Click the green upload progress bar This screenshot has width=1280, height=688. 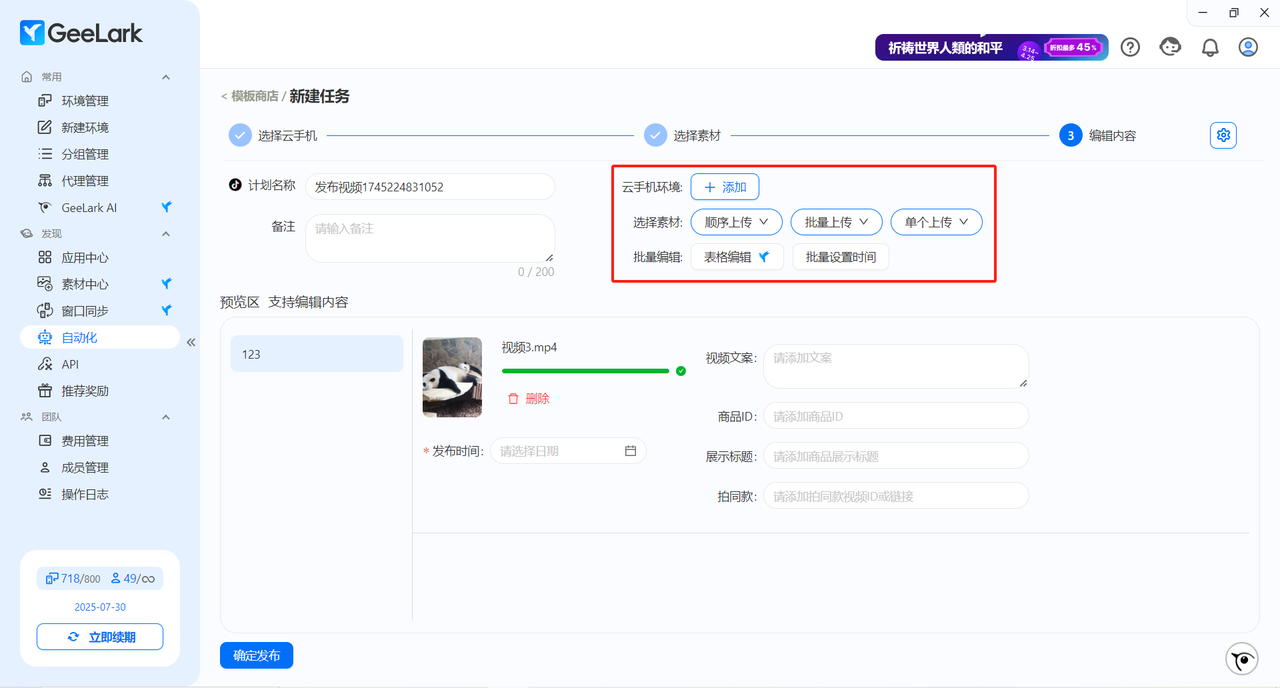tap(585, 371)
